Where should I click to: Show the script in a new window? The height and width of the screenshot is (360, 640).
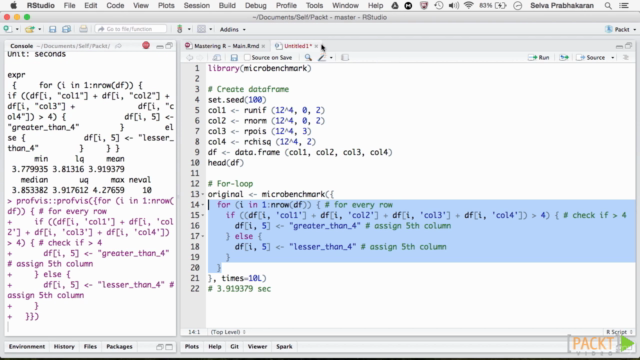217,58
